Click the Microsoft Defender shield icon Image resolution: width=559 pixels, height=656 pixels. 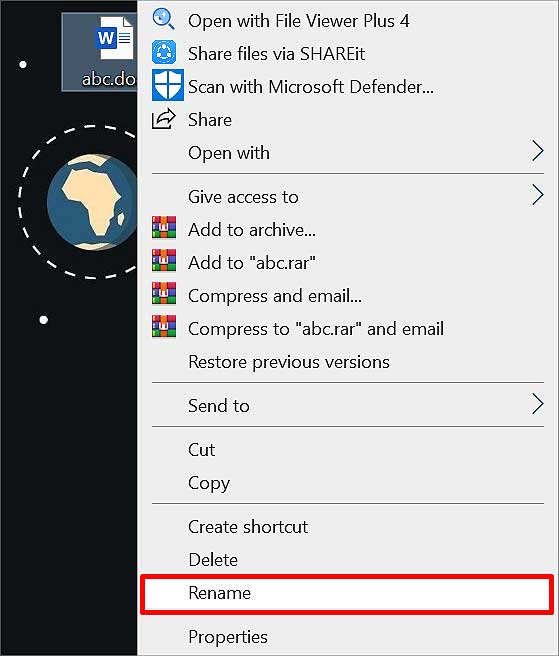click(x=167, y=85)
